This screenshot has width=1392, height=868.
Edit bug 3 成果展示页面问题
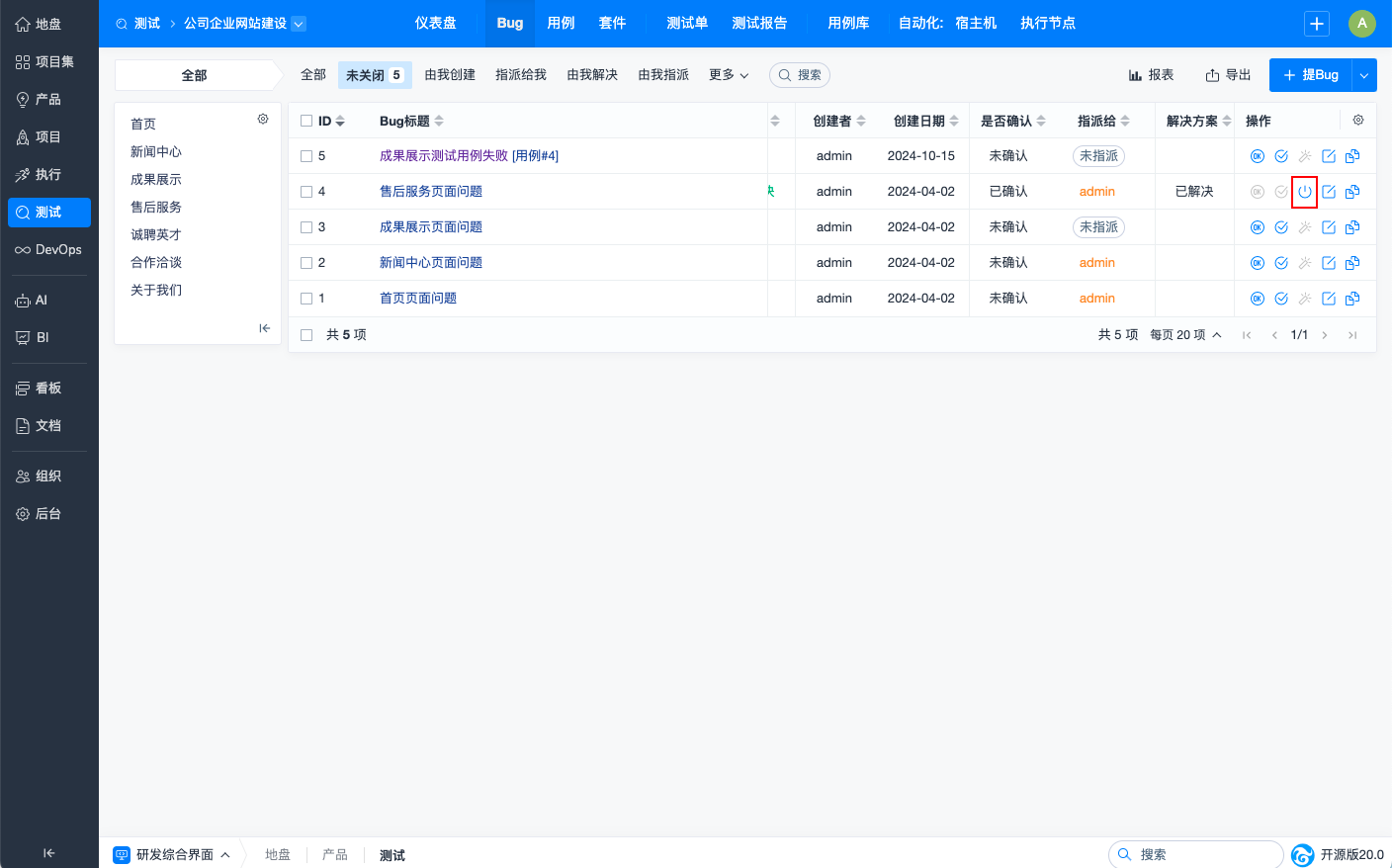click(x=1329, y=227)
